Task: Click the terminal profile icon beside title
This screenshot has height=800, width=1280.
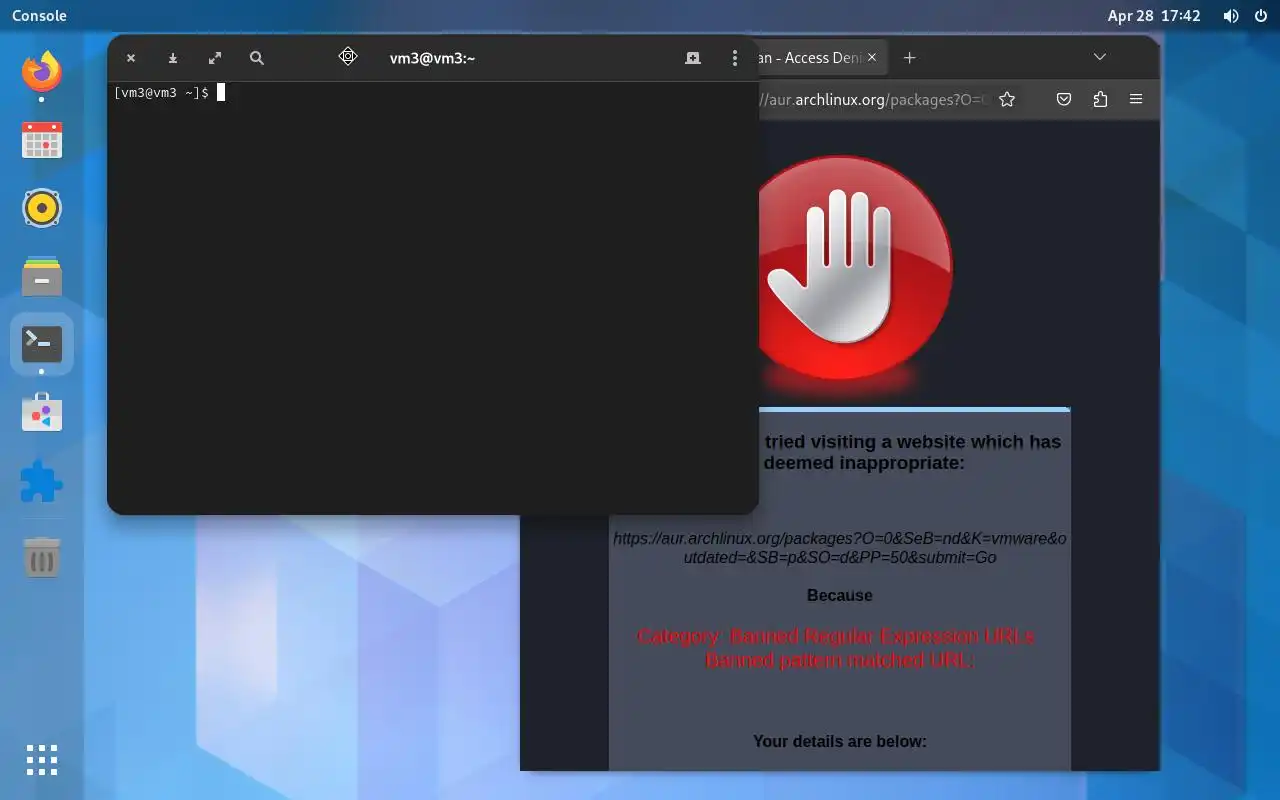Action: pyautogui.click(x=348, y=57)
